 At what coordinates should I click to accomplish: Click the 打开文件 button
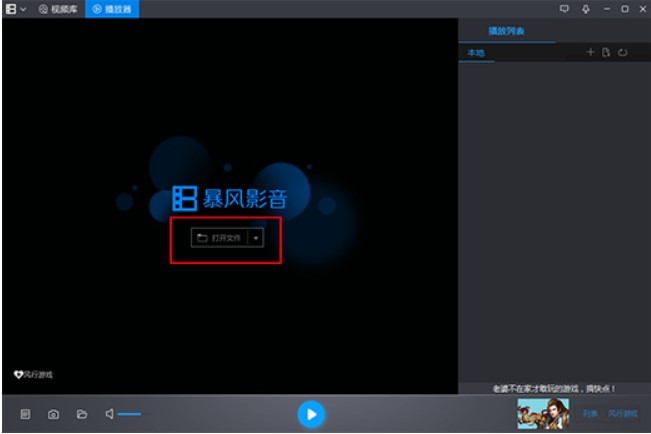(x=219, y=238)
